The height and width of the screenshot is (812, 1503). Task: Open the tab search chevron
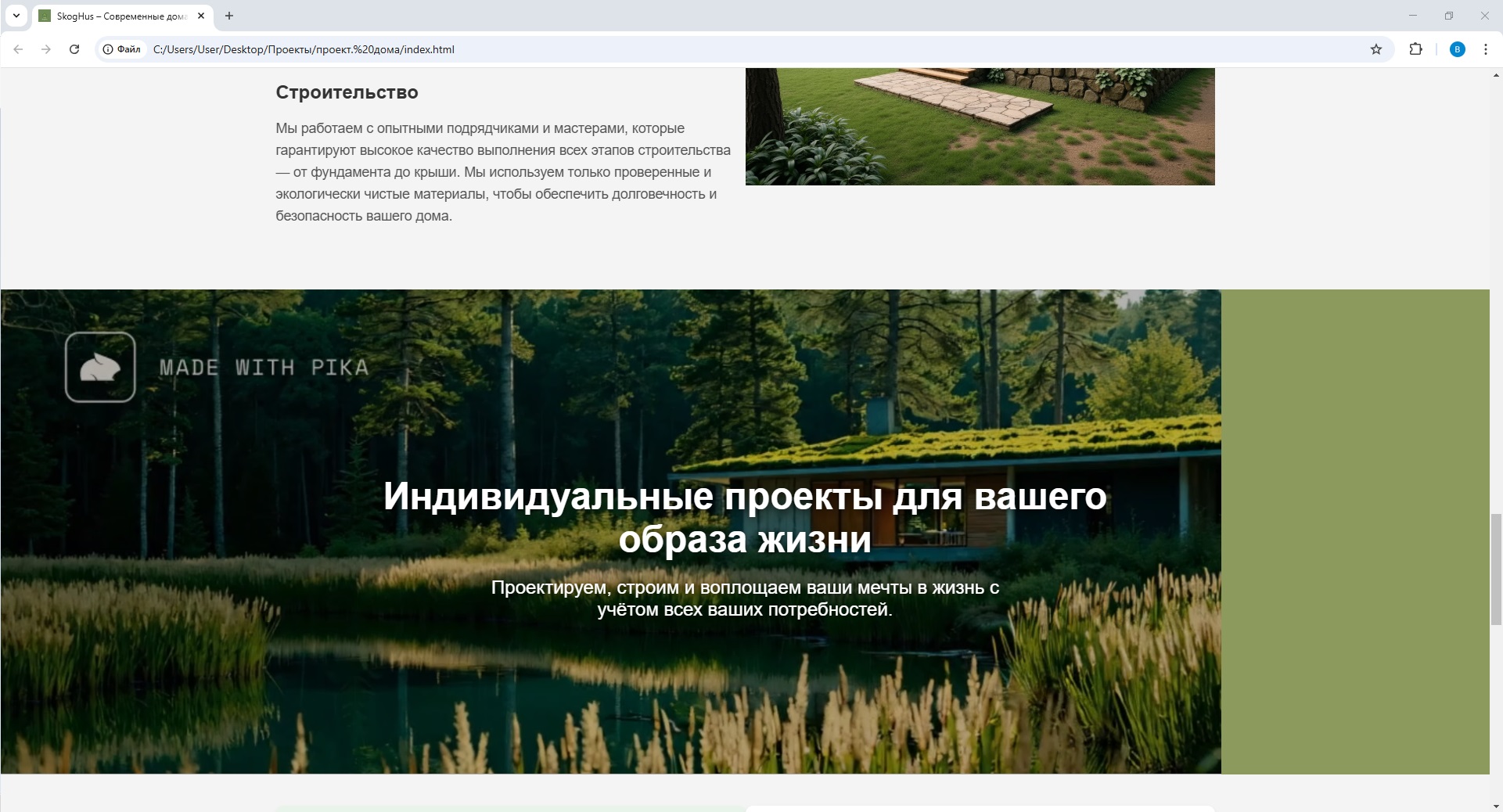tap(16, 16)
